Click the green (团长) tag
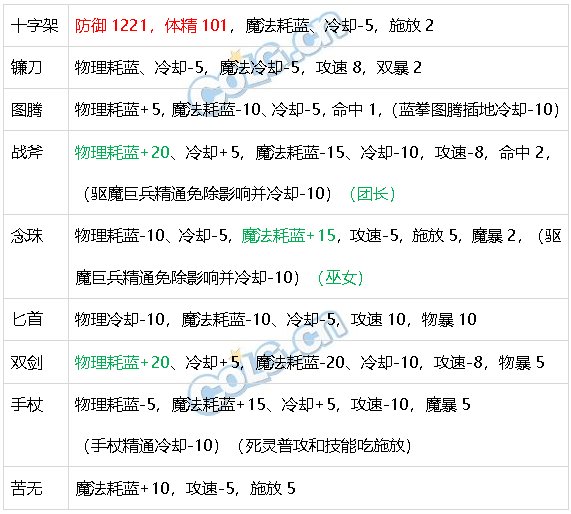Image resolution: width=571 pixels, height=514 pixels. 372,194
